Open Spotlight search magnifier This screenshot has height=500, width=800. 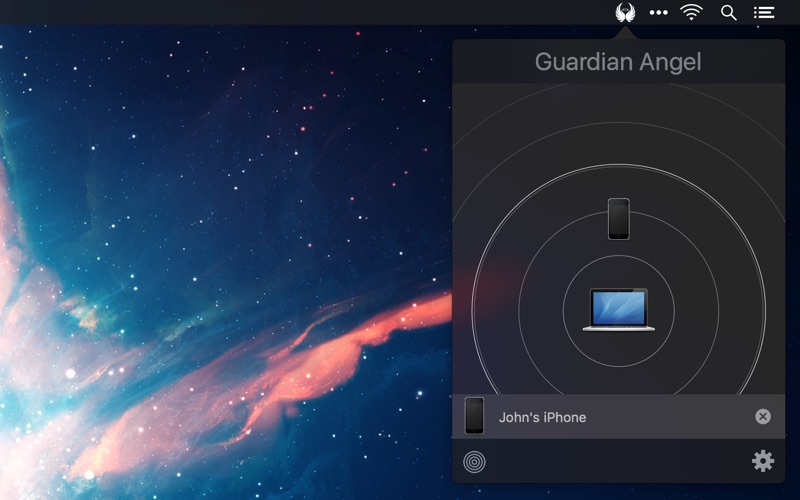tap(729, 12)
